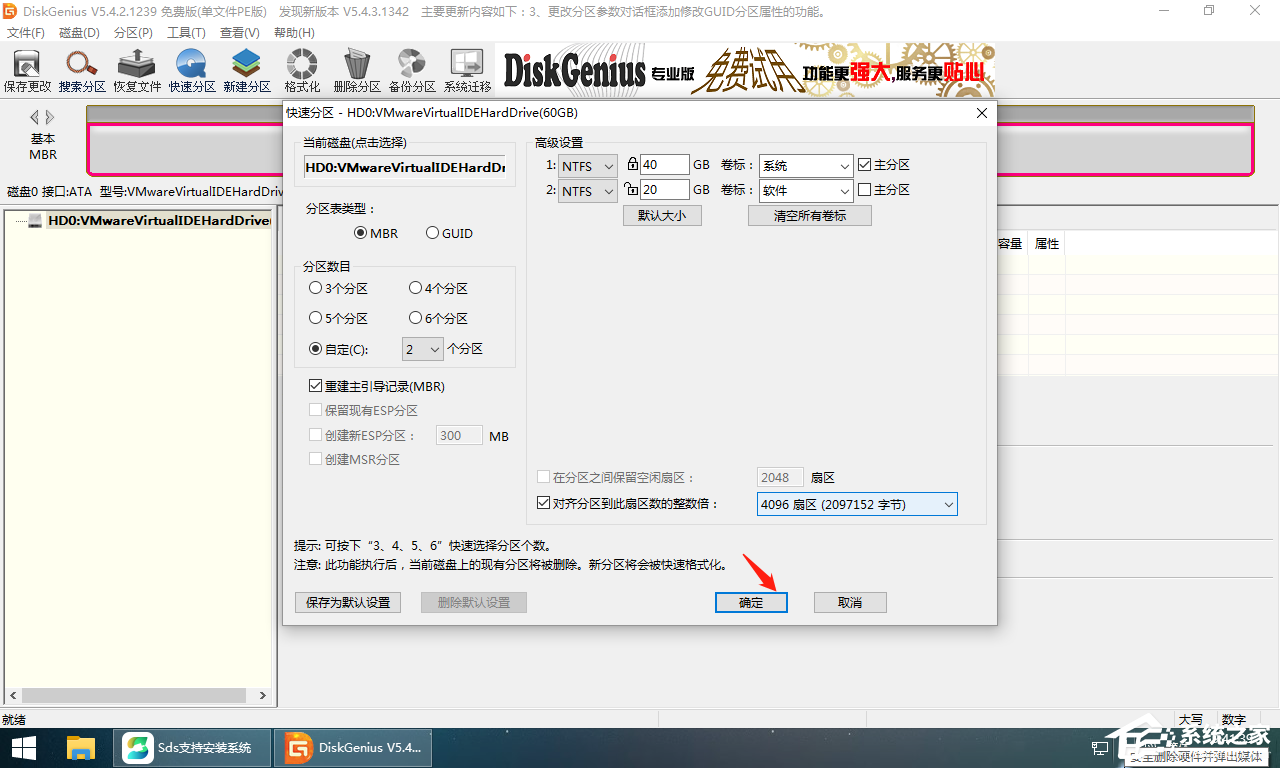Image resolution: width=1280 pixels, height=768 pixels.
Task: Open the Search Partitions (搜索分区) tool
Action: 82,71
